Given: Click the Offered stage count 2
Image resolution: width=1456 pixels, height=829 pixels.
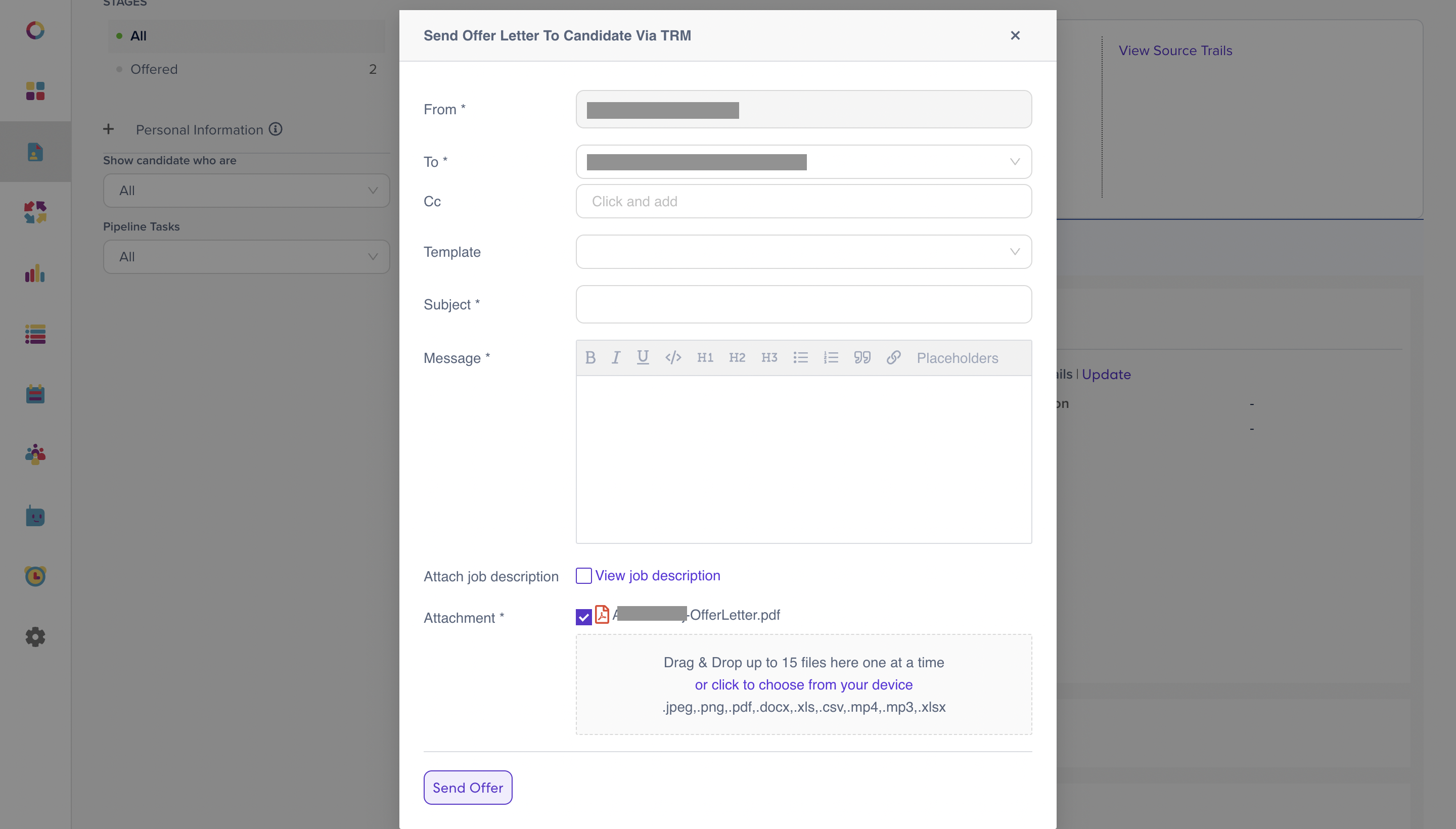Looking at the screenshot, I should tap(373, 69).
